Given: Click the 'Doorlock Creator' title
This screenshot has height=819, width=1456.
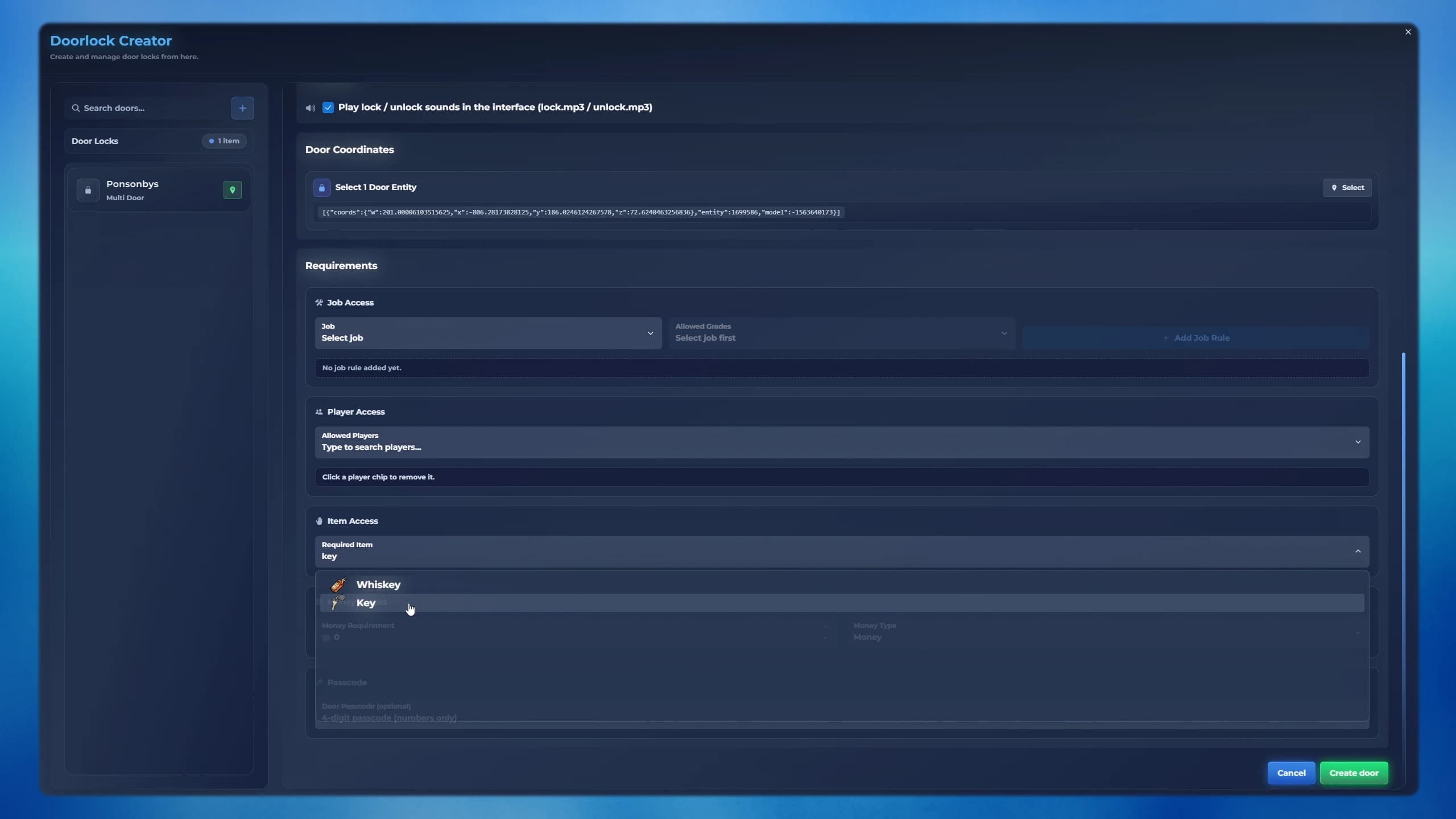Looking at the screenshot, I should tap(111, 41).
